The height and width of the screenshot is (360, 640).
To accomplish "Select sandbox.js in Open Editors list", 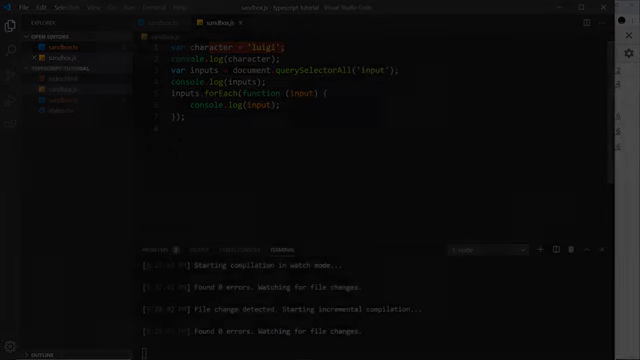I will coord(62,58).
